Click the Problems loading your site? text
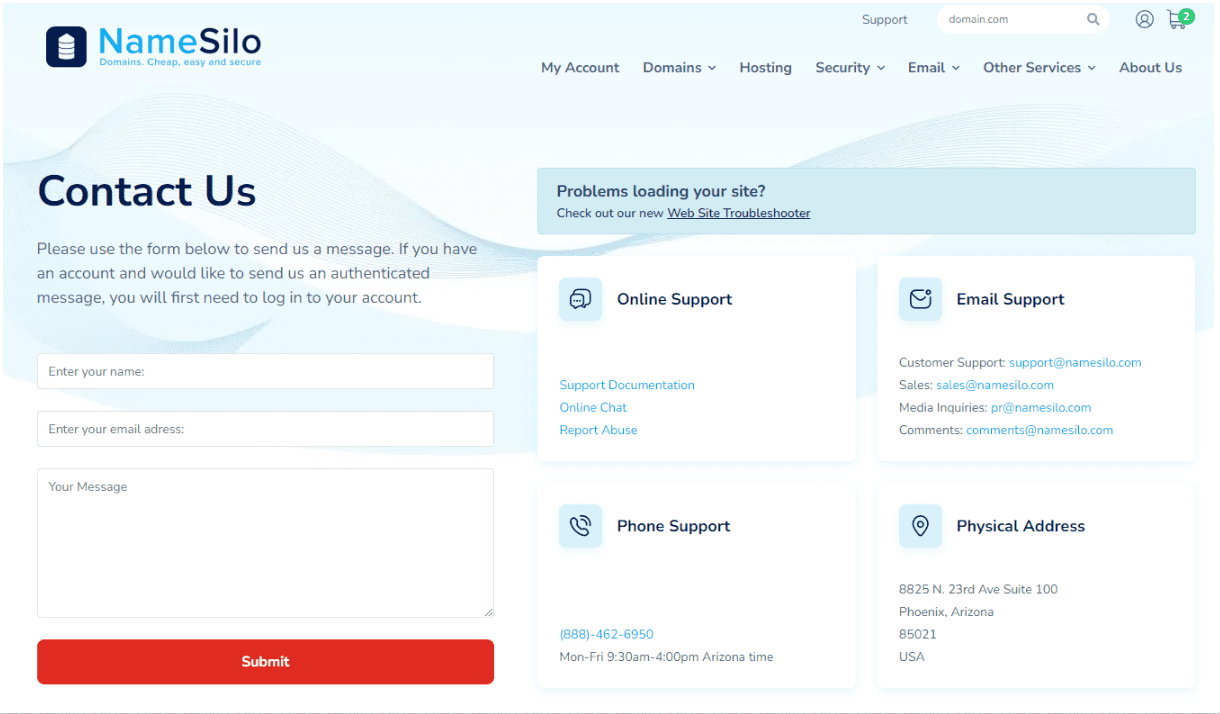Screen dimensions: 1220x714 coord(661,191)
